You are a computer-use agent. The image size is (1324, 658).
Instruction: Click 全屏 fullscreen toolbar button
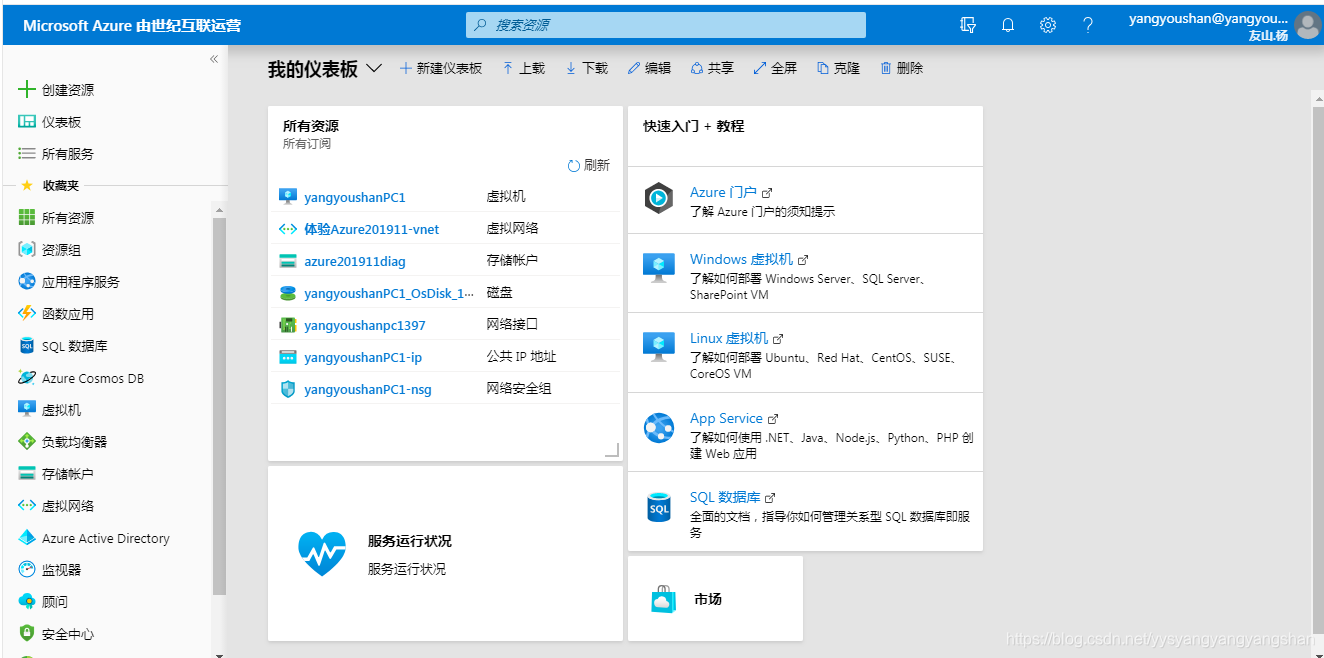tap(775, 68)
